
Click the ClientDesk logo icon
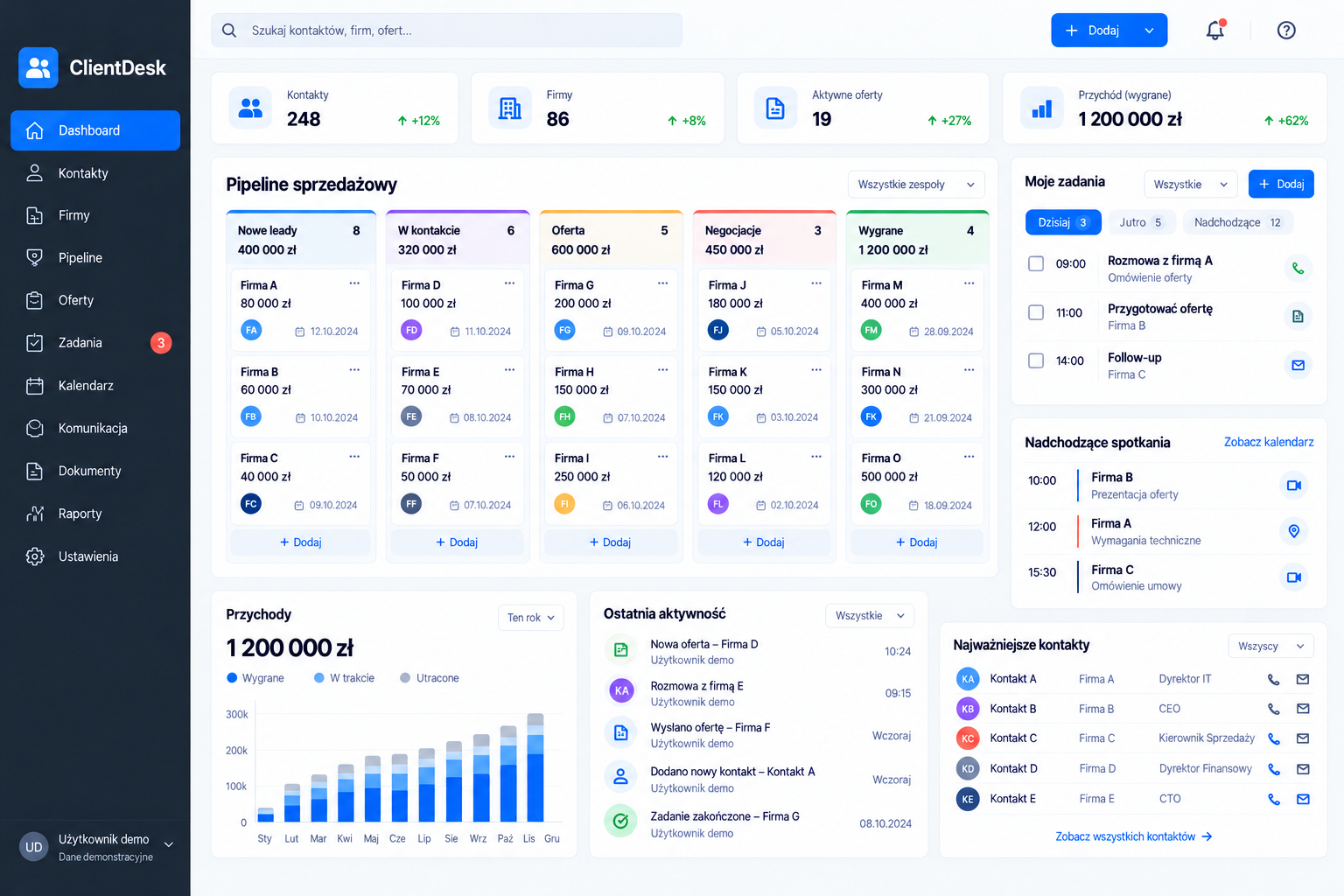38,67
